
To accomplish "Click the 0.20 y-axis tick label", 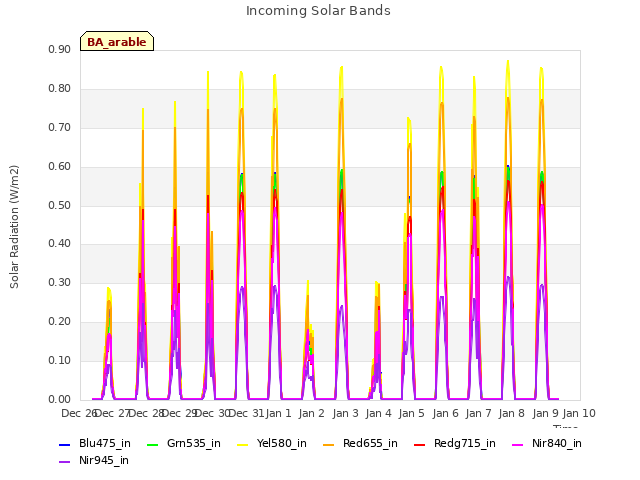I will pos(59,322).
